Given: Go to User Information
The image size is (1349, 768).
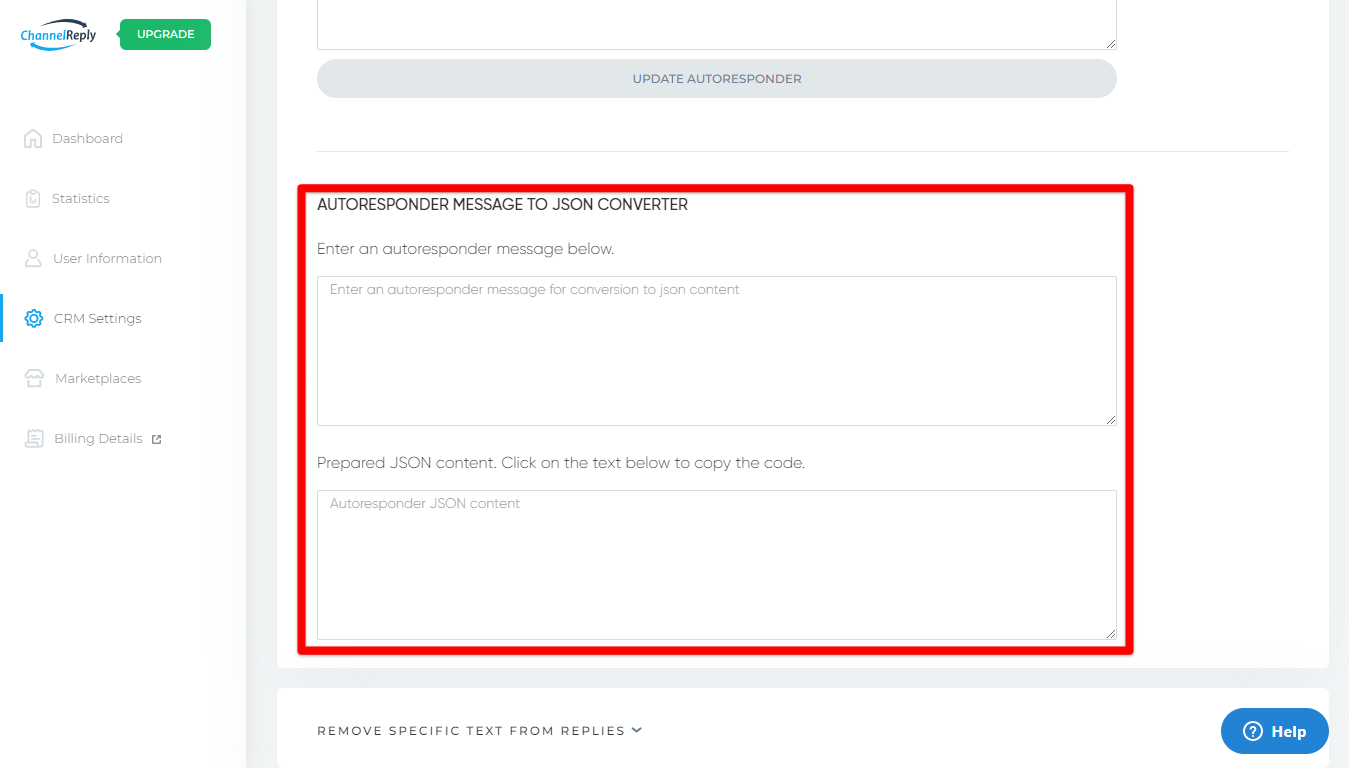Looking at the screenshot, I should pyautogui.click(x=107, y=259).
